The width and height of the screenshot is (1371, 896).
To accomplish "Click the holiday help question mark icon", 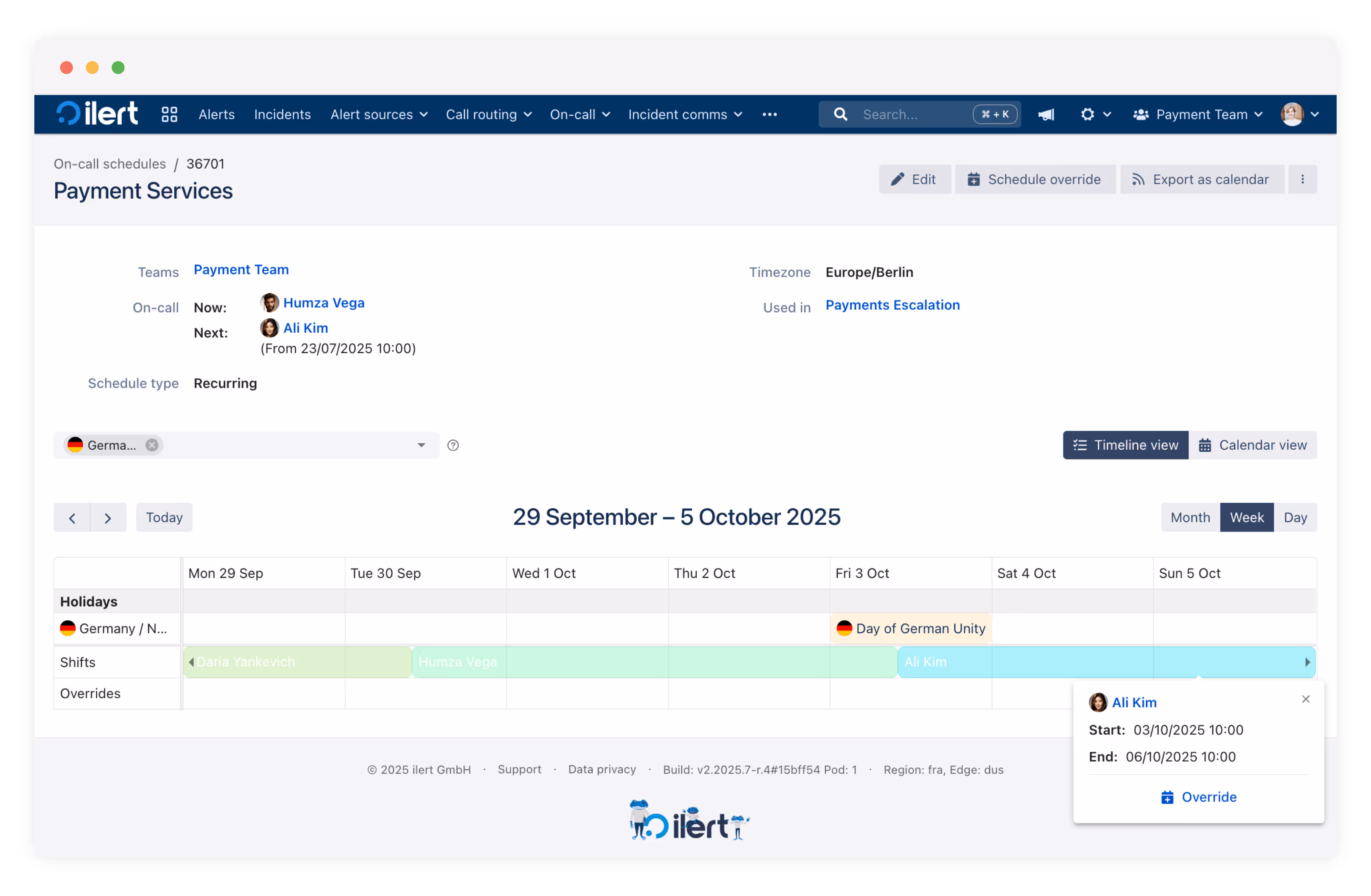I will pyautogui.click(x=453, y=445).
